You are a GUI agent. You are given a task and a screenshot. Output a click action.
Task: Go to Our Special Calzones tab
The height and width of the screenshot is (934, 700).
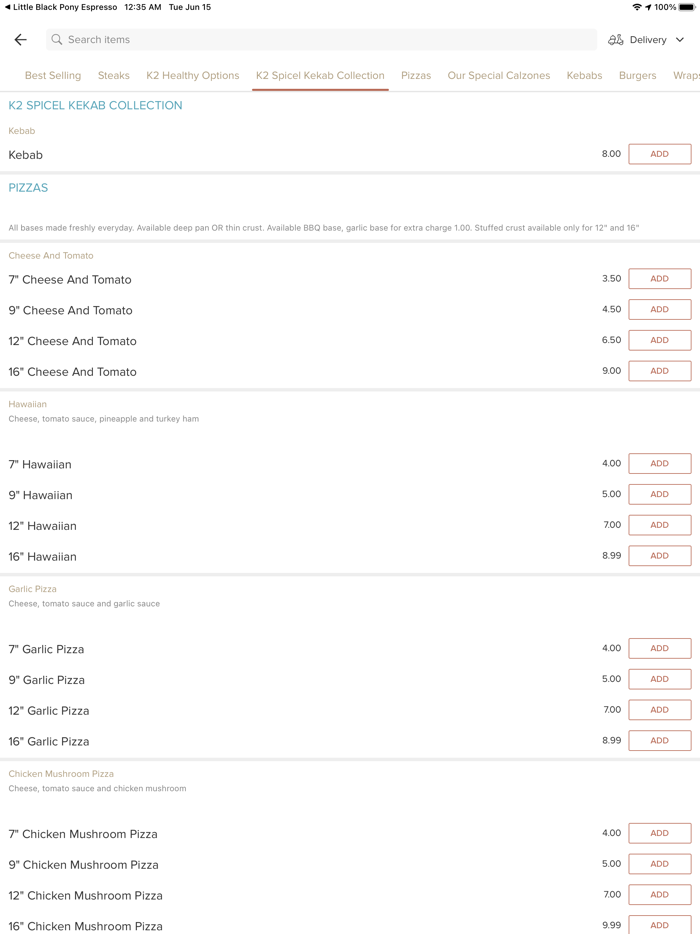499,76
